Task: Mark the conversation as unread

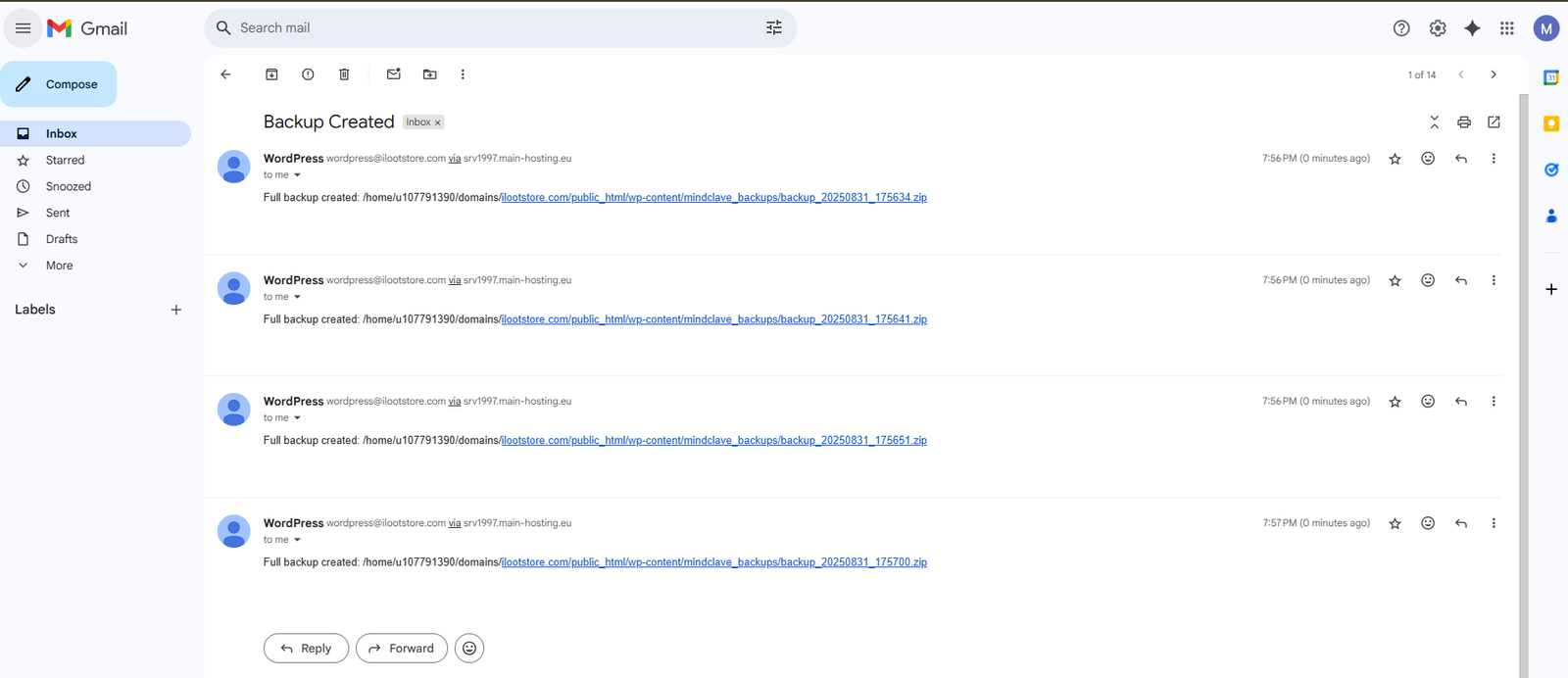Action: click(394, 74)
